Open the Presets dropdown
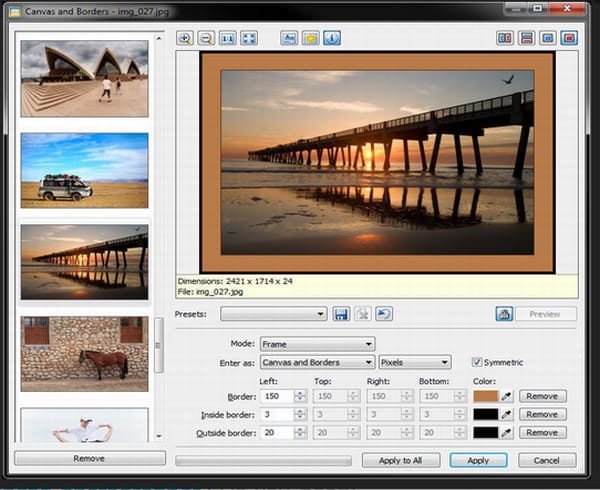The width and height of the screenshot is (600, 490). (x=274, y=314)
